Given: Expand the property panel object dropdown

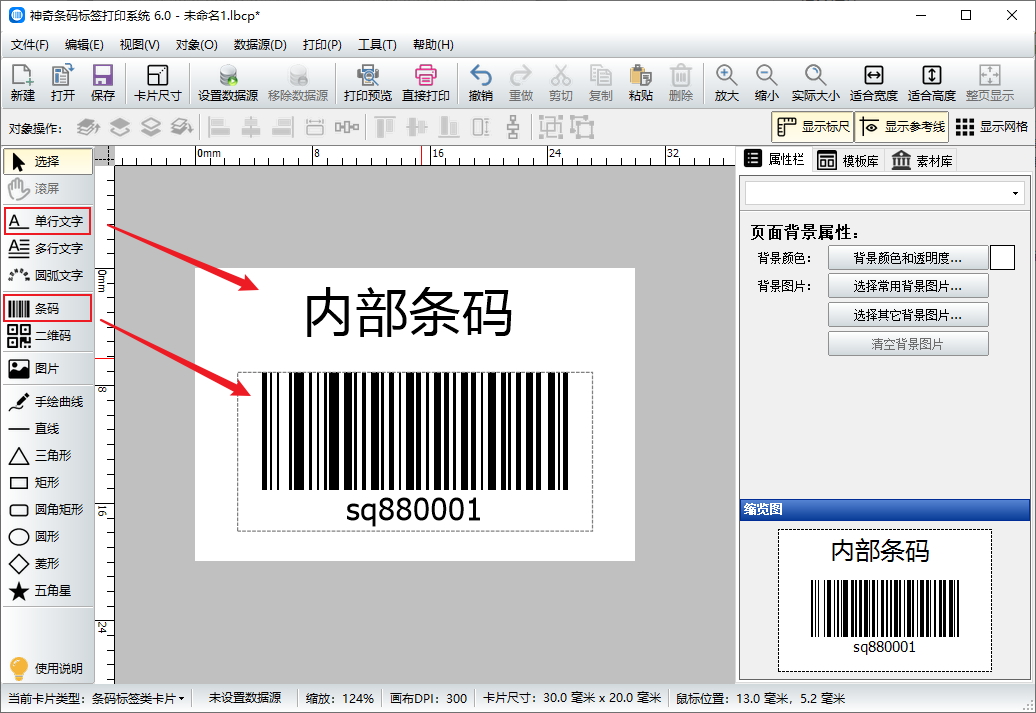Looking at the screenshot, I should 1015,194.
